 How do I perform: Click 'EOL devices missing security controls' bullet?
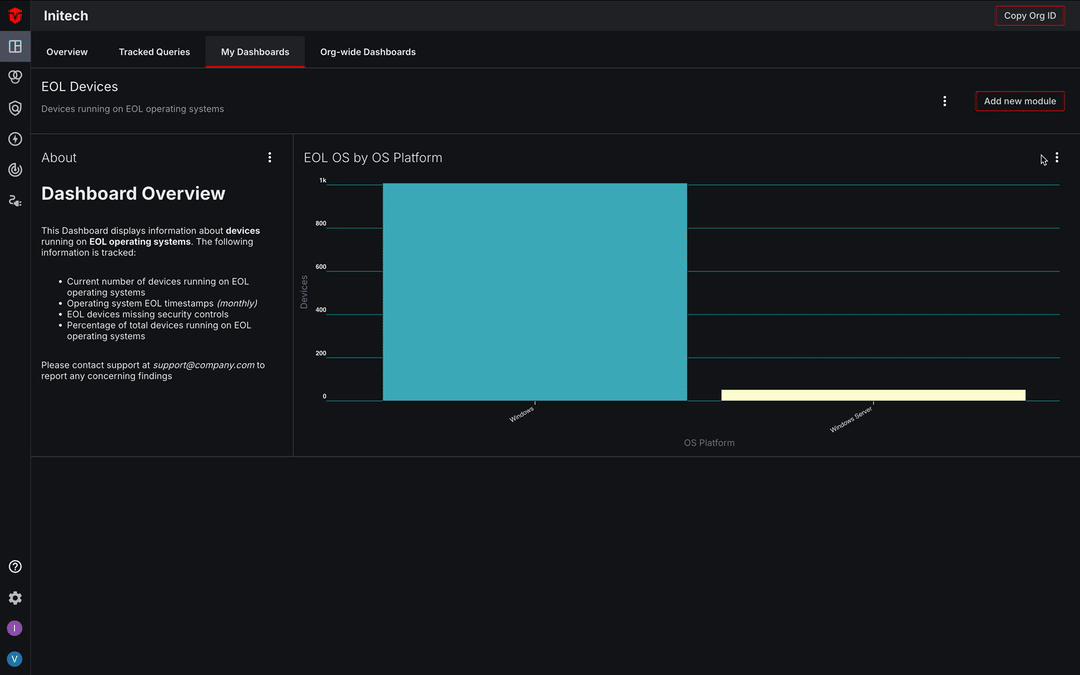coord(147,314)
